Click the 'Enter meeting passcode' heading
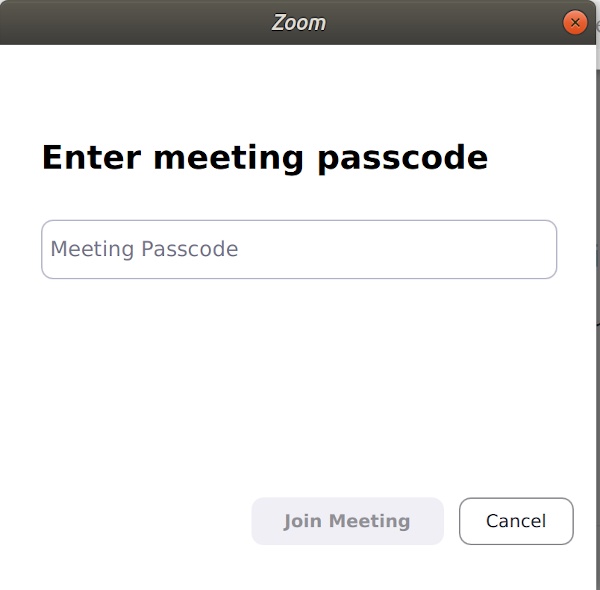The height and width of the screenshot is (590, 600). pyautogui.click(x=265, y=158)
